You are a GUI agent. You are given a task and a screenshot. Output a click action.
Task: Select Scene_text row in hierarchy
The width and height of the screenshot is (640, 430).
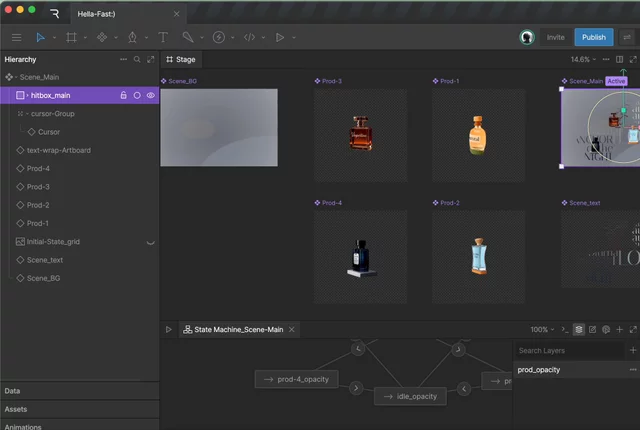click(80, 260)
